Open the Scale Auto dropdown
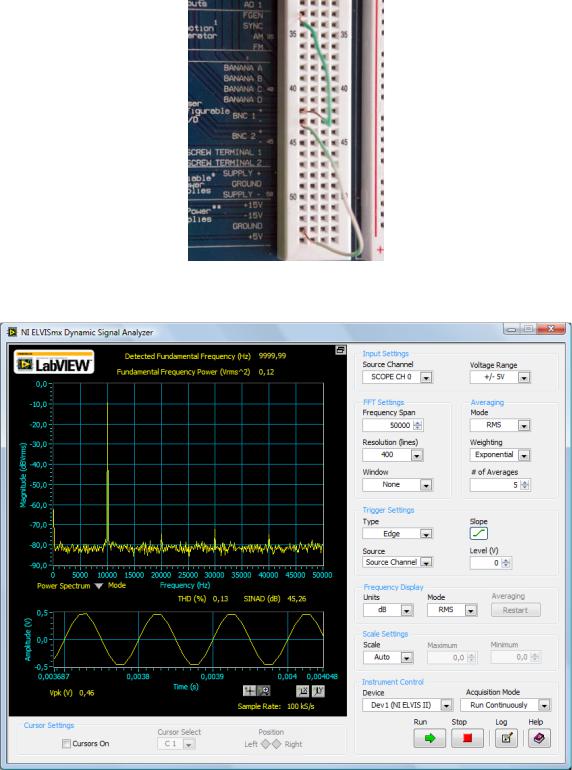This screenshot has height=770, width=572. [407, 657]
